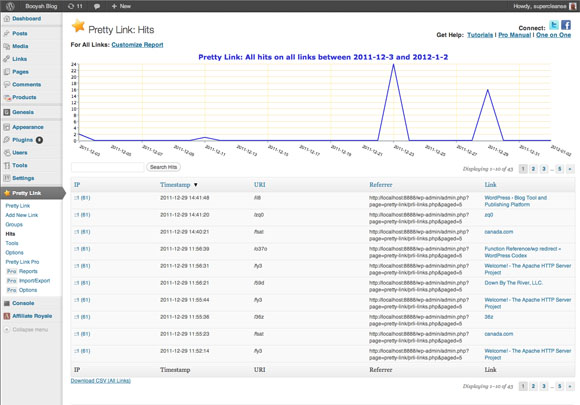
Task: Select Add New Link in sidebar
Action: tap(21, 215)
